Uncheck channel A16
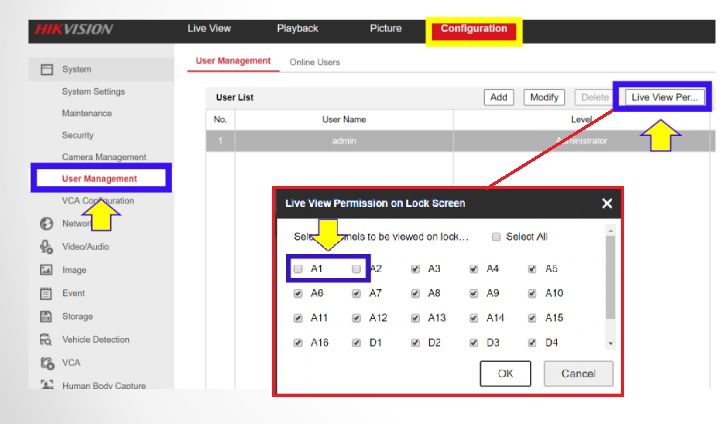728x424 pixels. pyautogui.click(x=298, y=343)
